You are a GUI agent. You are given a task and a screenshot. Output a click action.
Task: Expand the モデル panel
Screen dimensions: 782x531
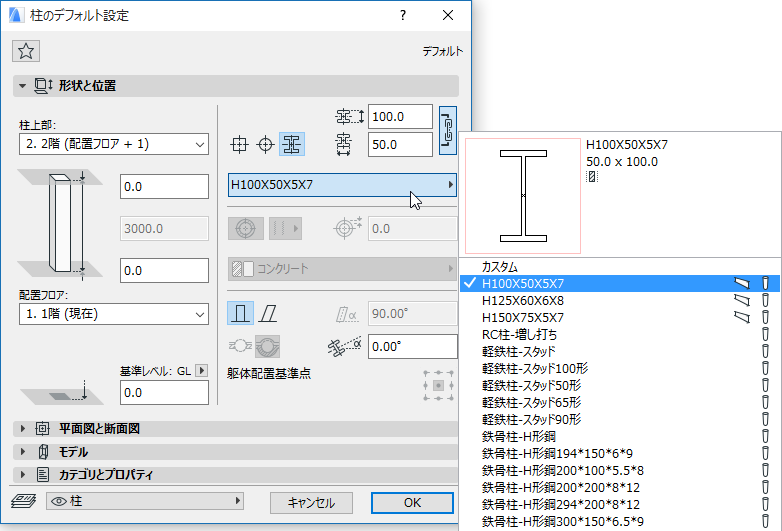coord(22,452)
